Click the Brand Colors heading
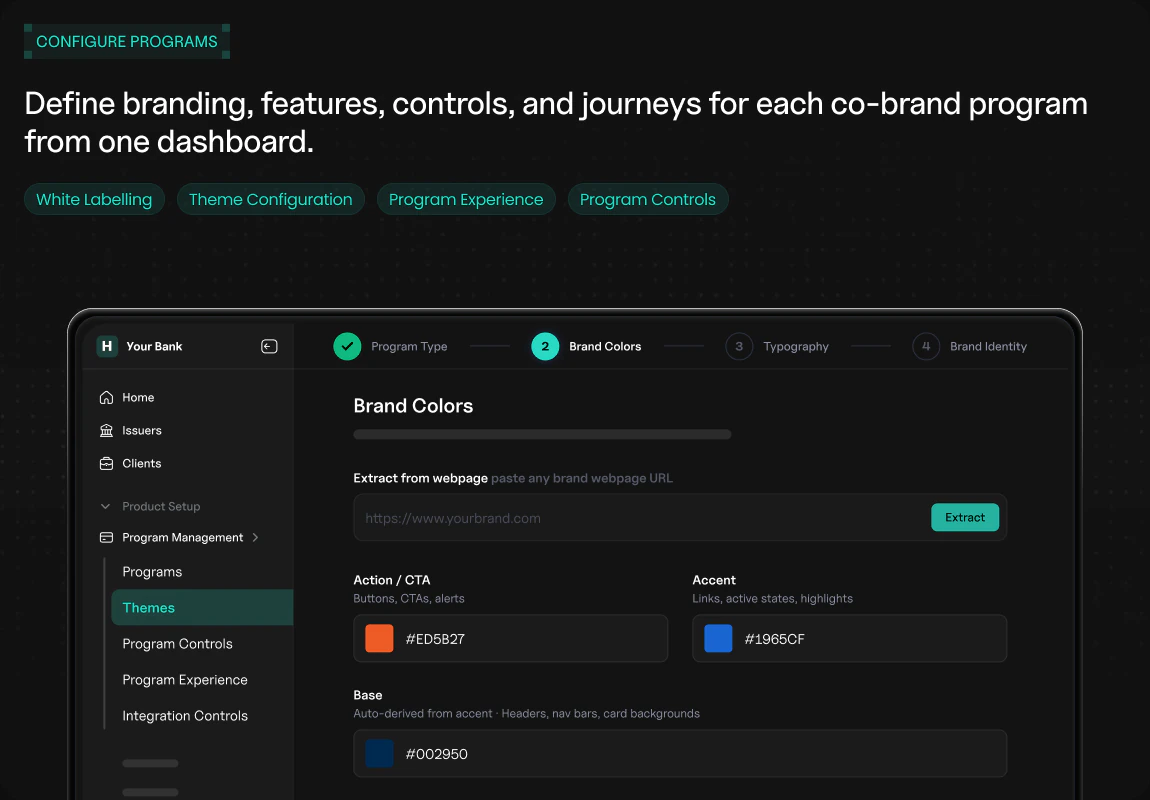 [413, 405]
